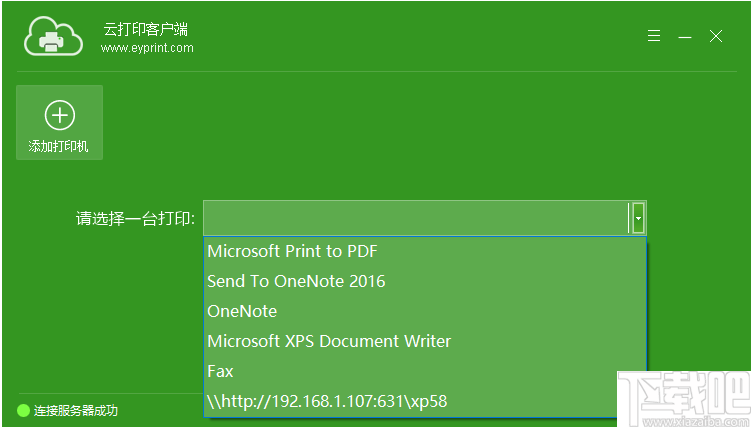The image size is (753, 427).
Task: Choose the 192.168.1.107:631\xp58 network printer
Action: point(425,401)
